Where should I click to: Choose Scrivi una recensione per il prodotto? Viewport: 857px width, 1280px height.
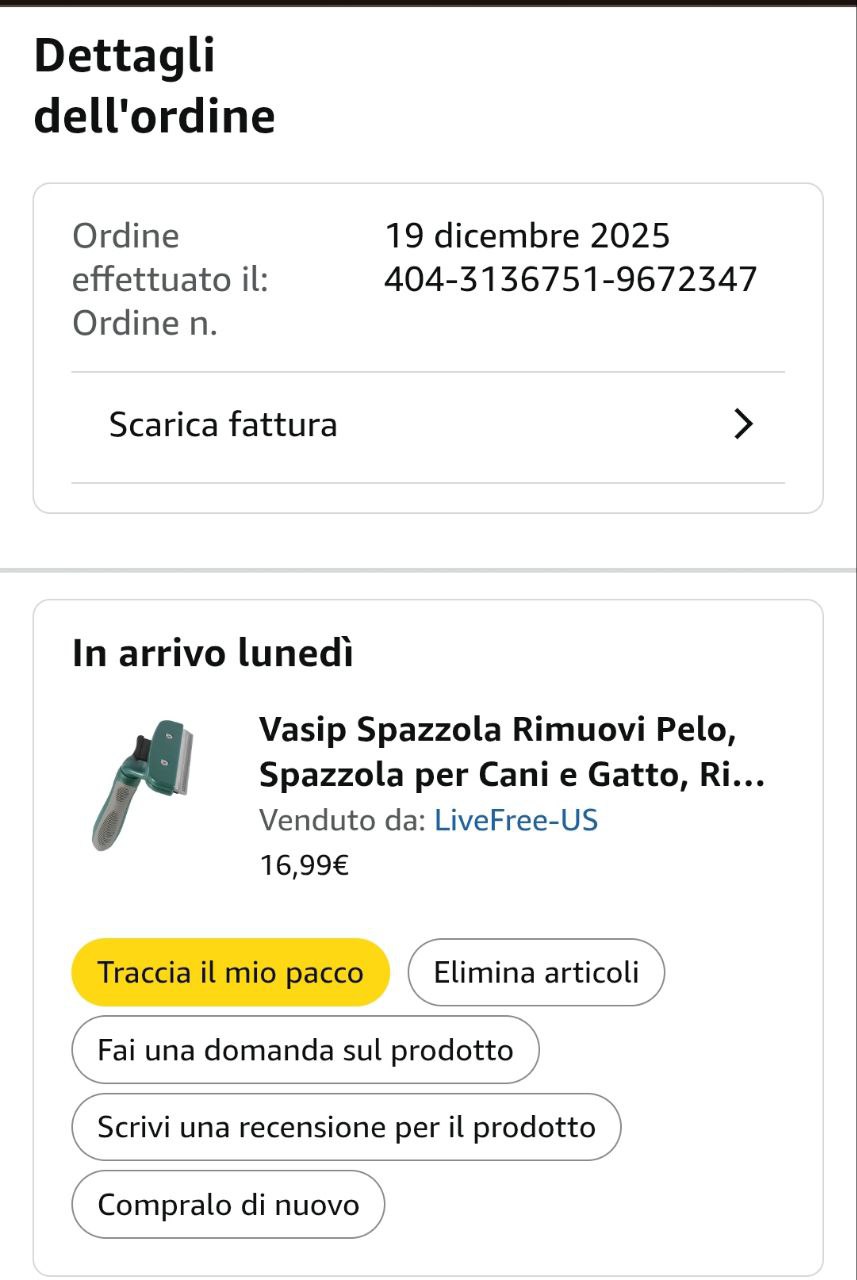click(346, 1127)
